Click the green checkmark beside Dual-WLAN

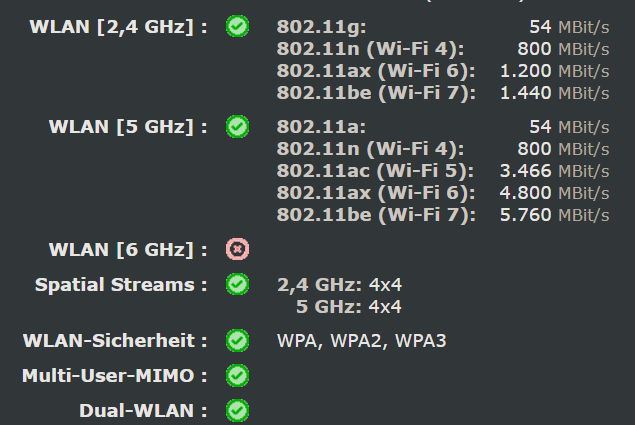click(x=237, y=410)
